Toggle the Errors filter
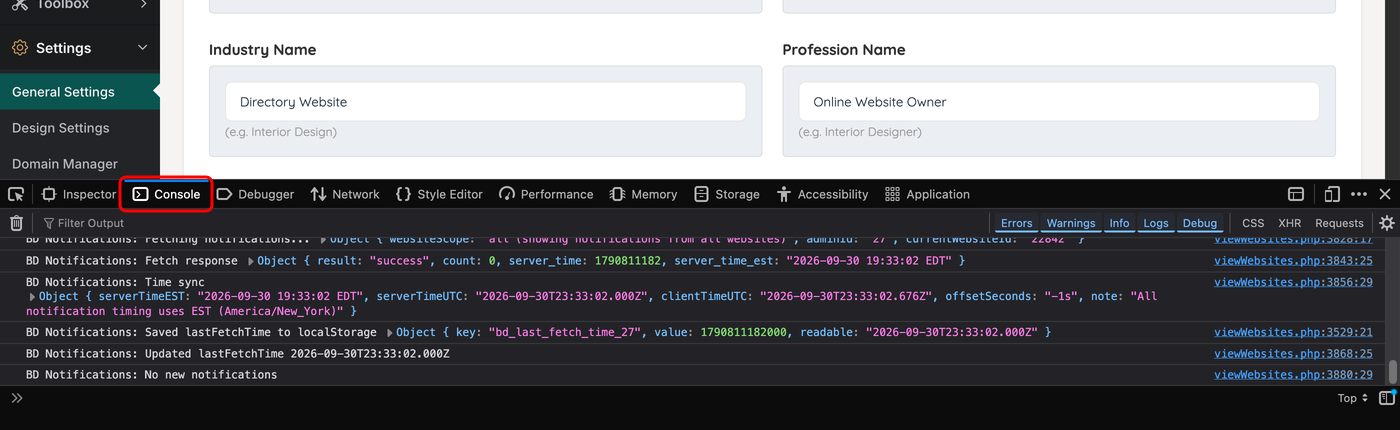 coord(1016,223)
